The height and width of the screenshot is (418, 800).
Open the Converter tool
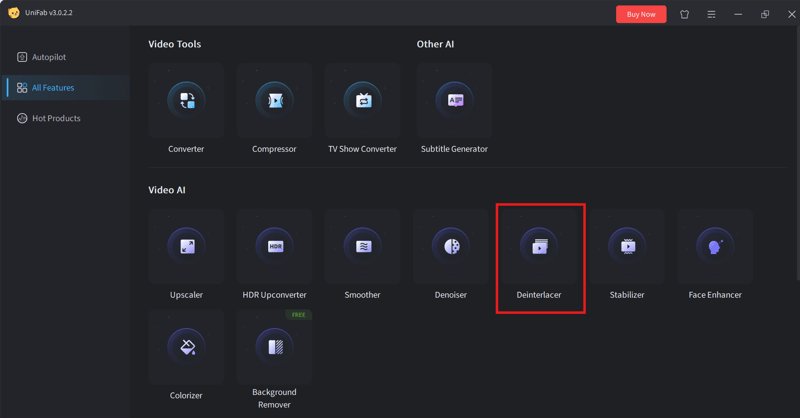point(186,101)
